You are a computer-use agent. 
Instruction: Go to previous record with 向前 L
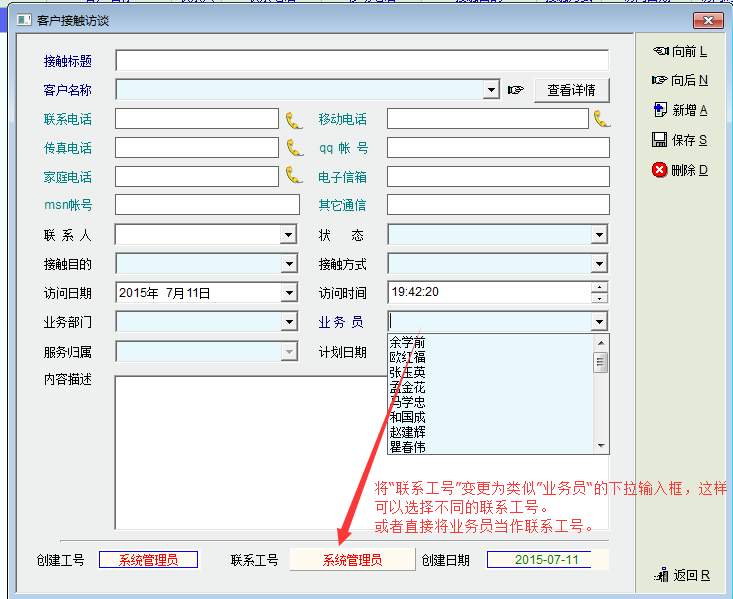680,51
